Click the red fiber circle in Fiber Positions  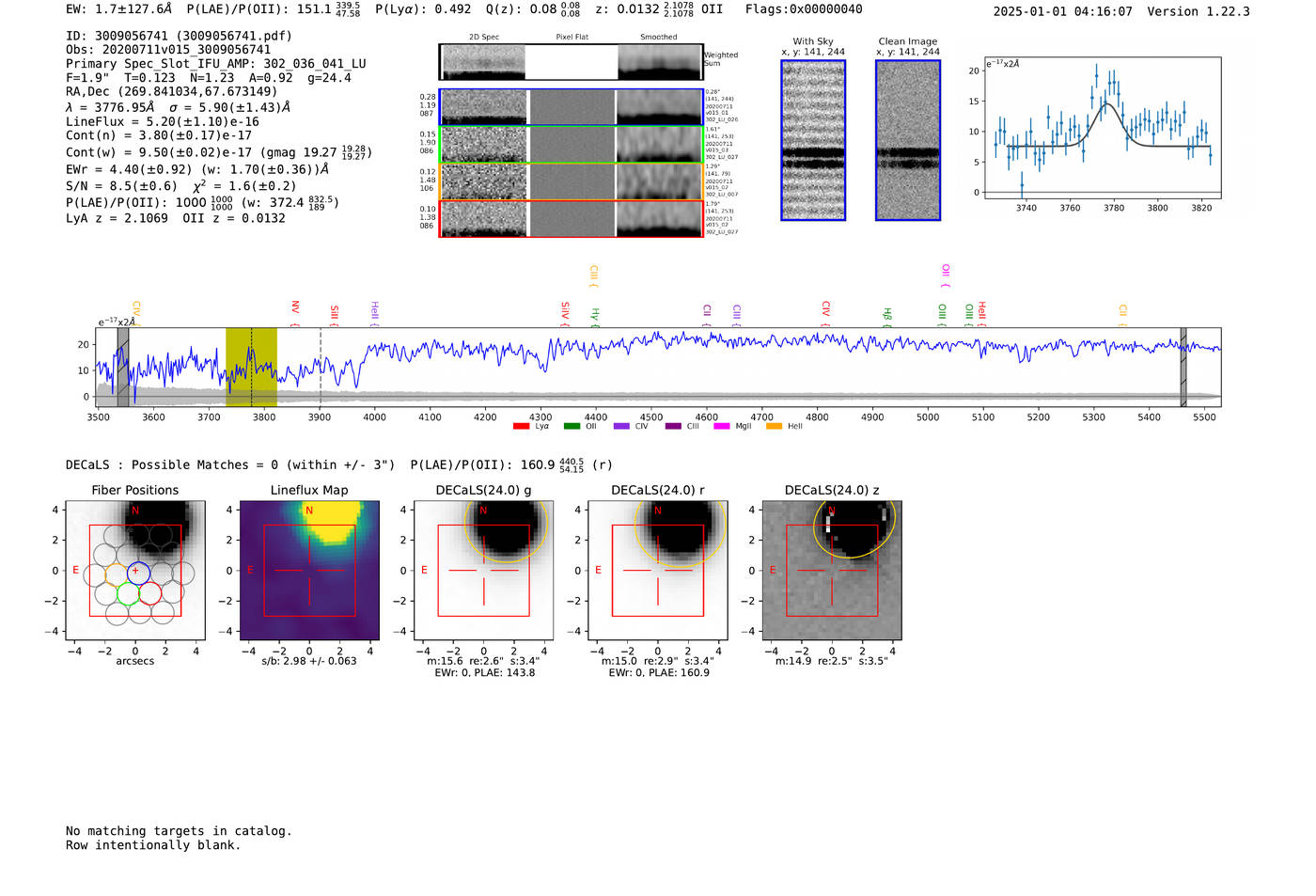(149, 593)
